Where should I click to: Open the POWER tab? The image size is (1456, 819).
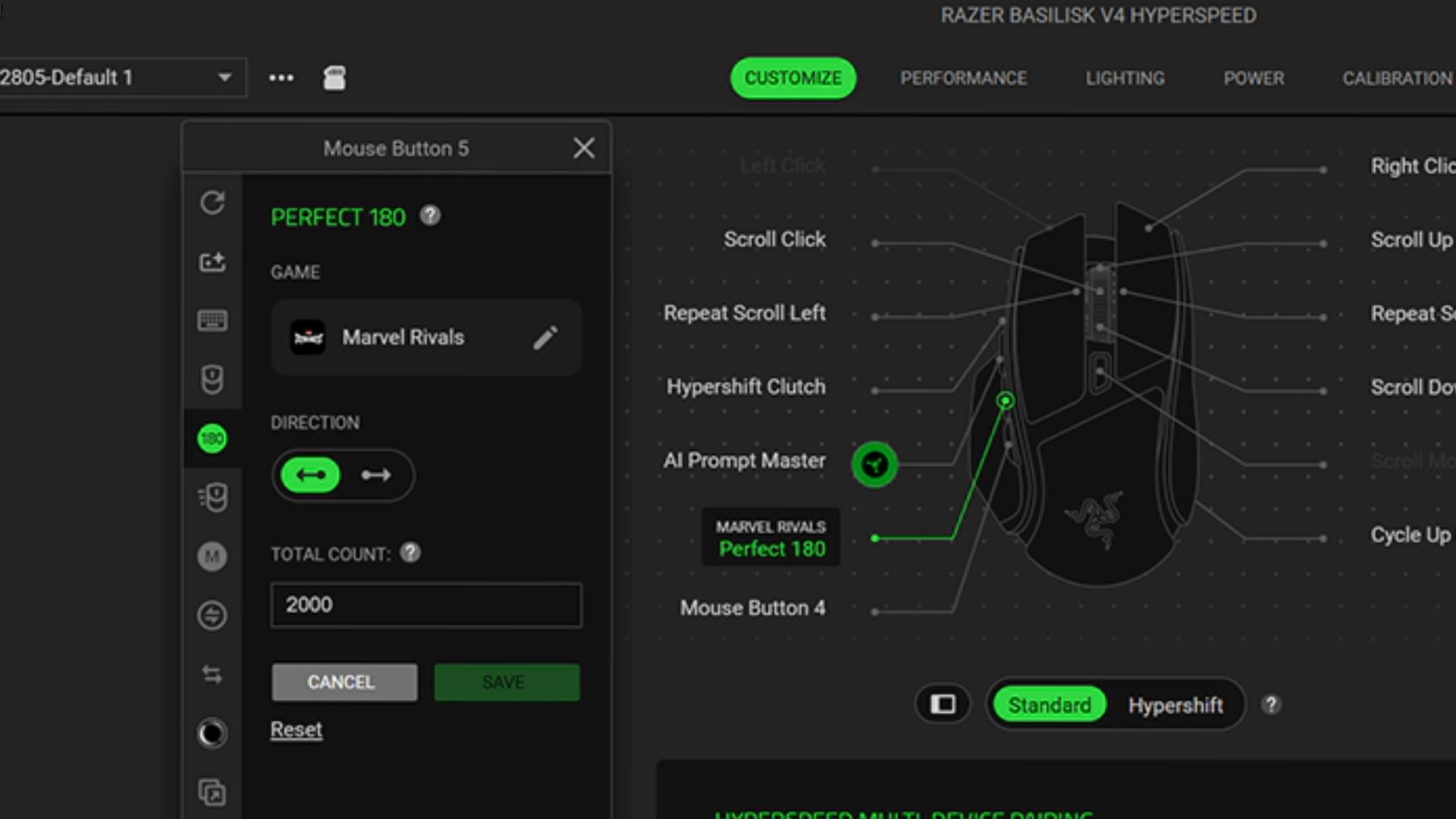[1254, 78]
